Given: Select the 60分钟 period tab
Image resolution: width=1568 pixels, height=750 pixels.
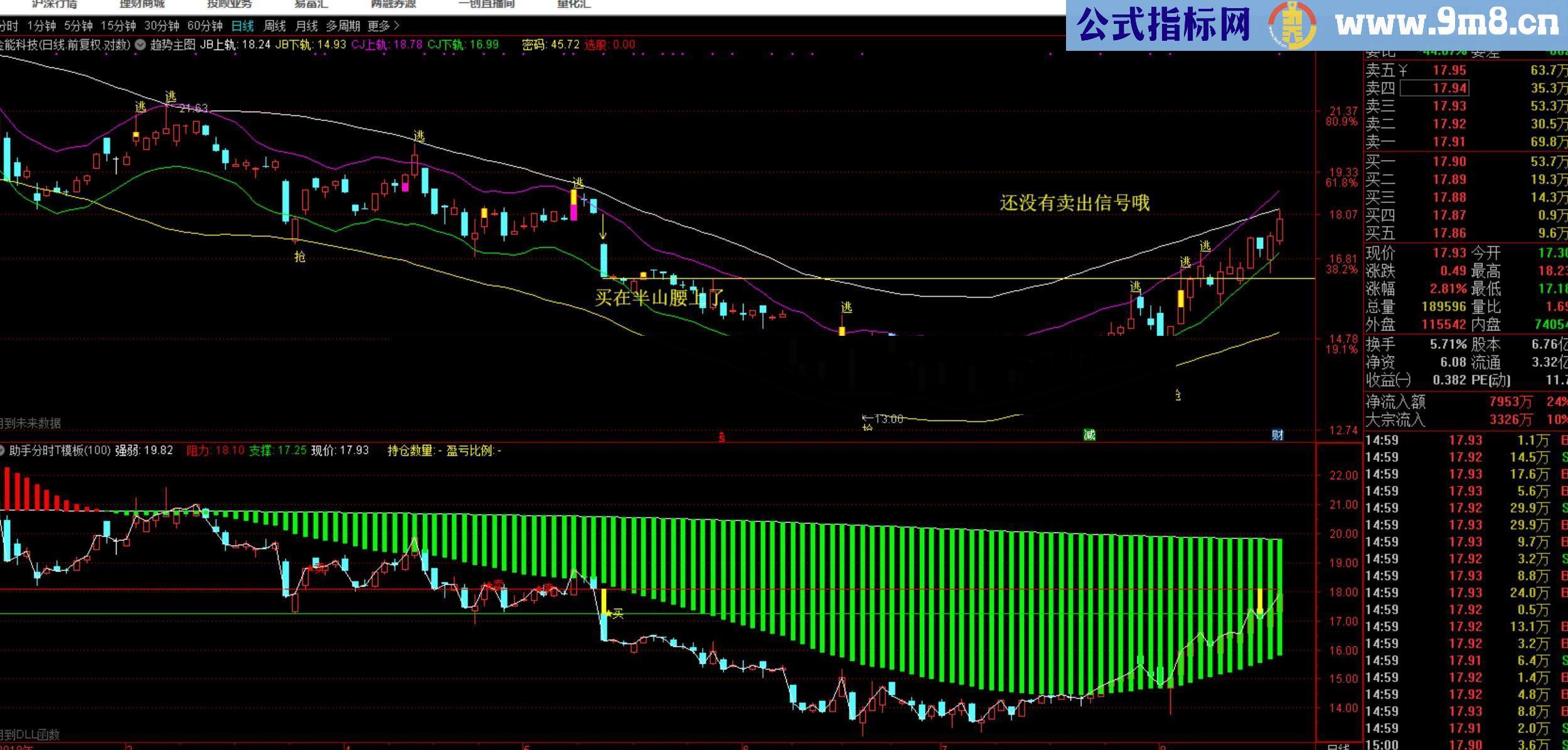Looking at the screenshot, I should click(x=205, y=26).
